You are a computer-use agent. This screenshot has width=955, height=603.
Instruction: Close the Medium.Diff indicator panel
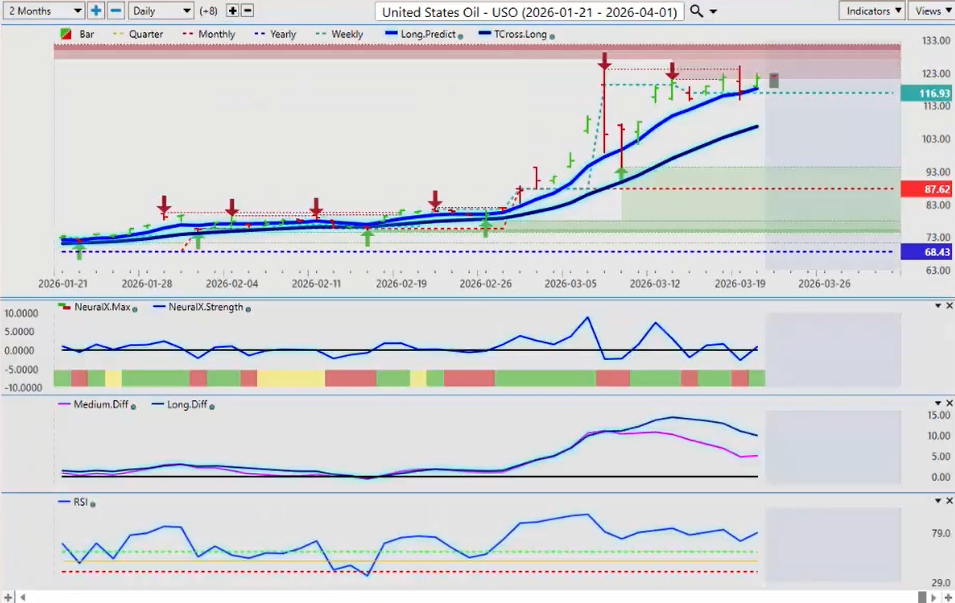[x=949, y=403]
